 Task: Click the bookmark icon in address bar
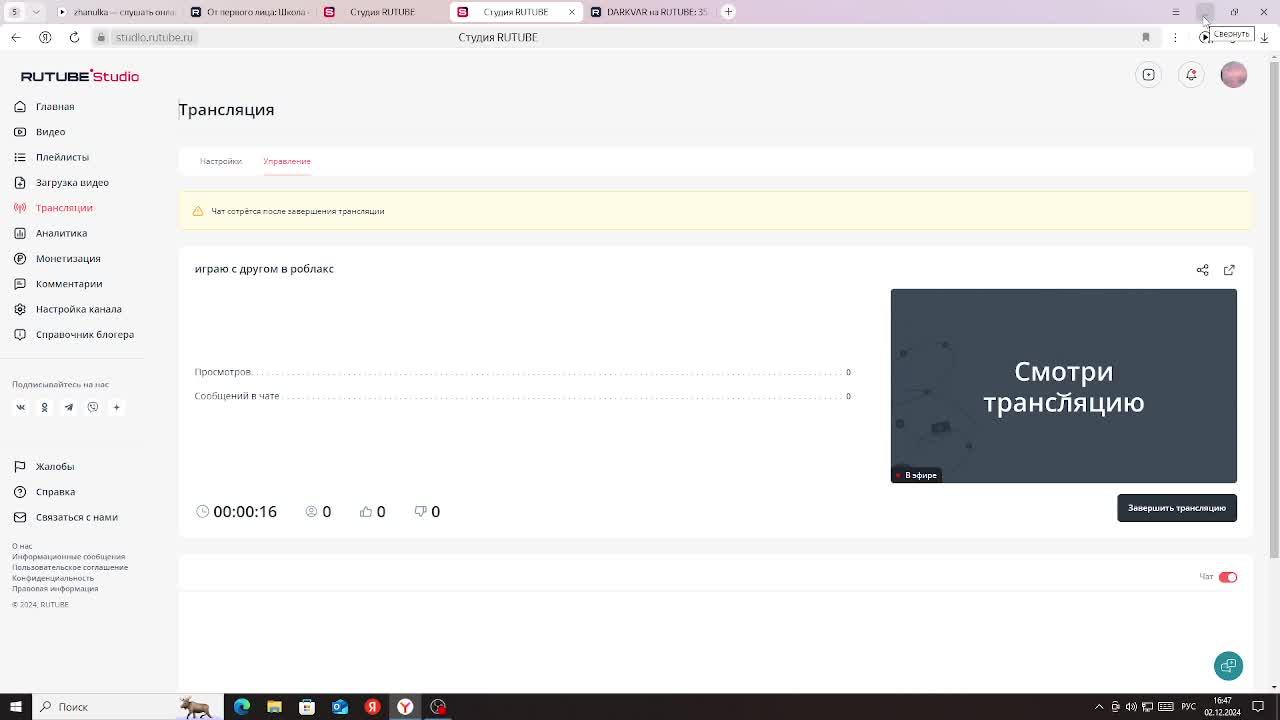tap(1146, 37)
